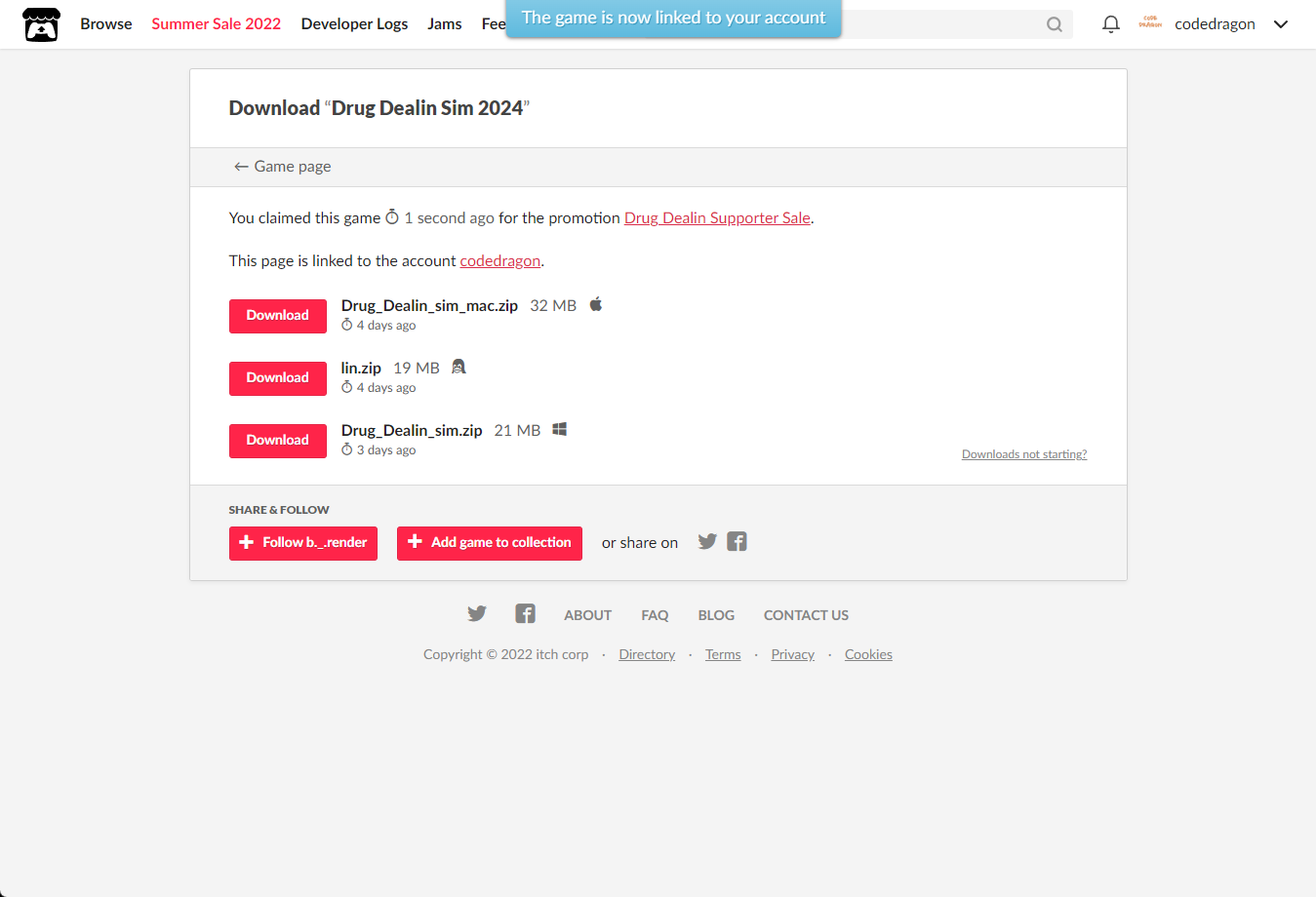Open Developer Logs
The width and height of the screenshot is (1316, 897).
coord(354,24)
